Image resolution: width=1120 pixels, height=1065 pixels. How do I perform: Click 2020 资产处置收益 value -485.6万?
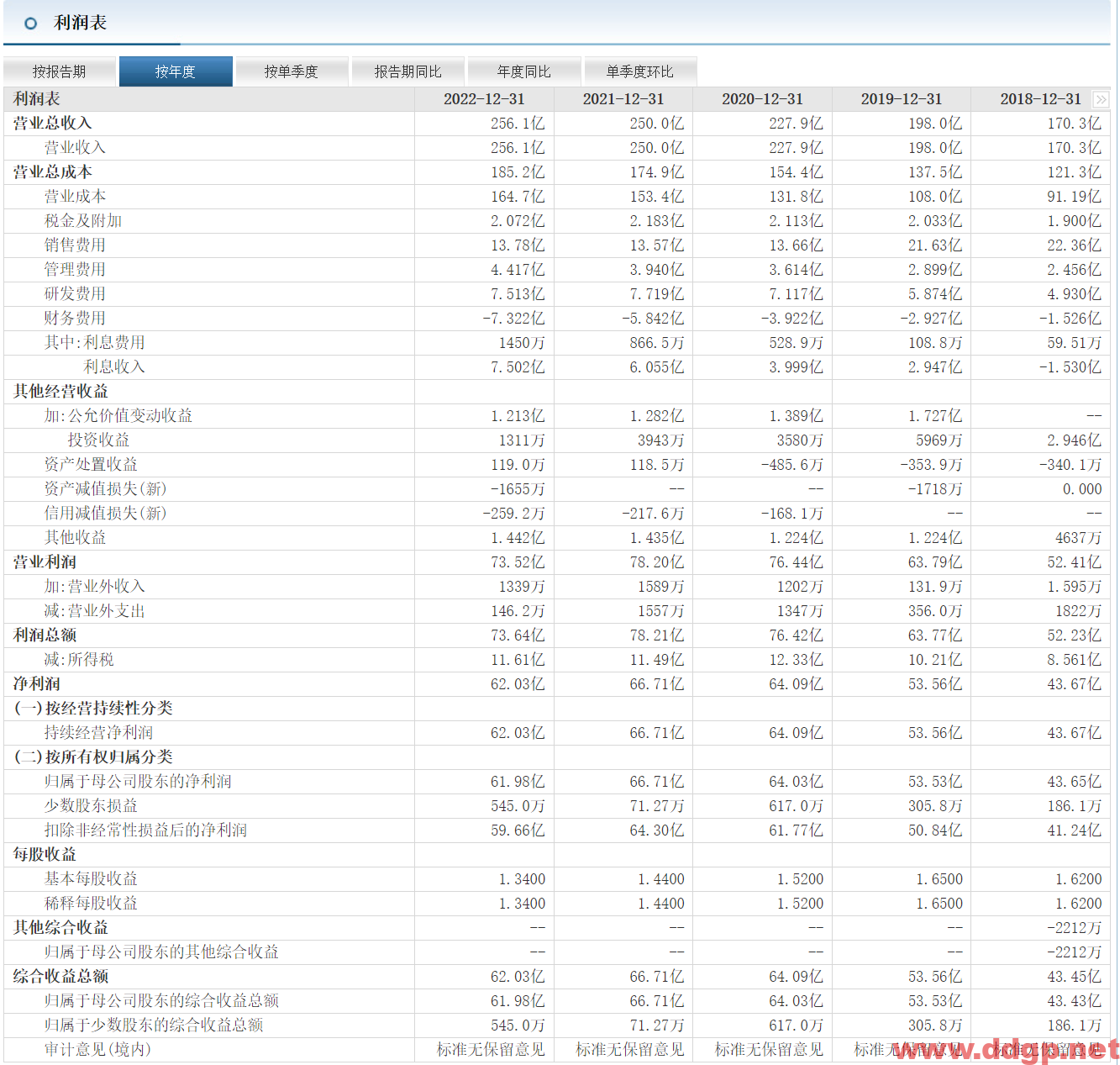pyautogui.click(x=791, y=465)
